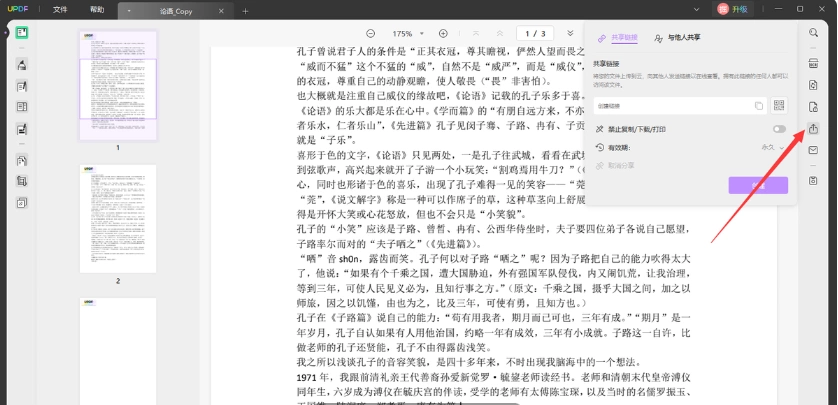Send the file by email envelope icon
The height and width of the screenshot is (405, 838).
813,150
